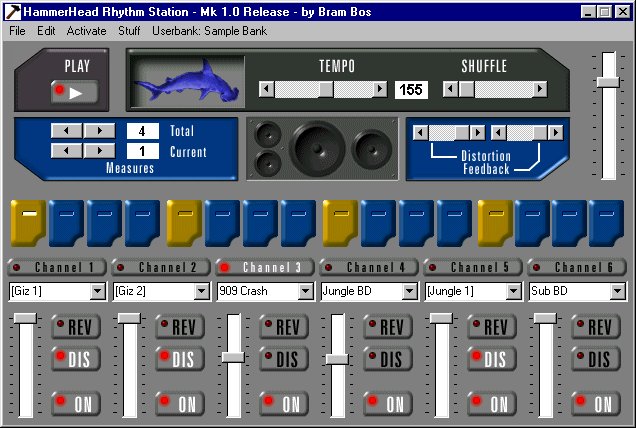Image resolution: width=636 pixels, height=428 pixels.
Task: Increase Current measure with the right arrow
Action: (x=99, y=151)
